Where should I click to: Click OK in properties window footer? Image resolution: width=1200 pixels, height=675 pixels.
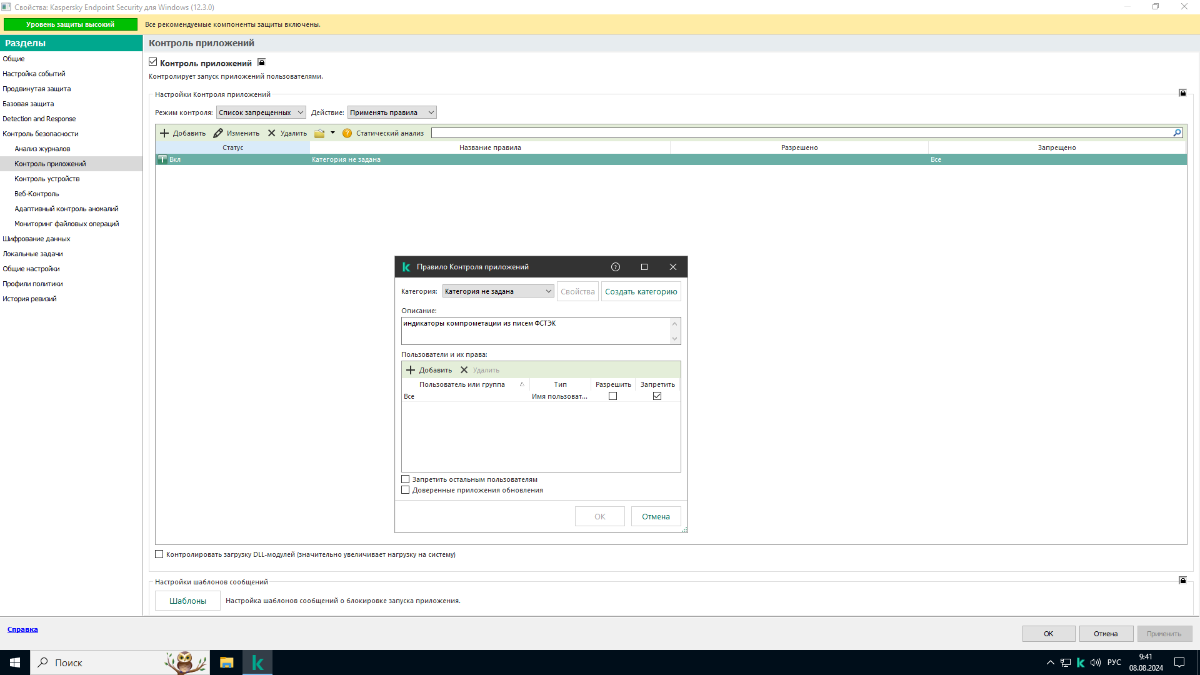(1048, 633)
